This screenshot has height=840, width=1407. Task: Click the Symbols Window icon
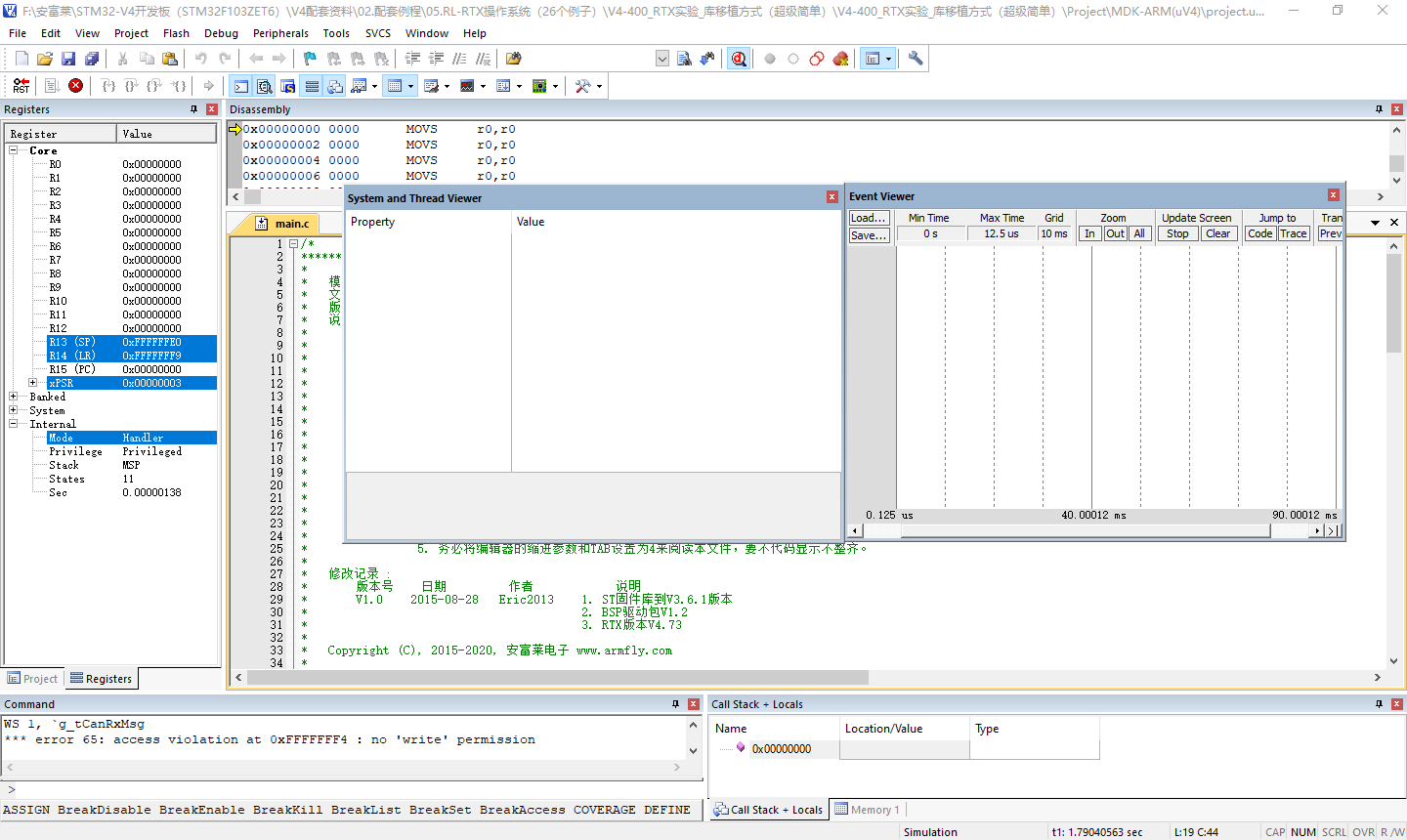point(288,86)
